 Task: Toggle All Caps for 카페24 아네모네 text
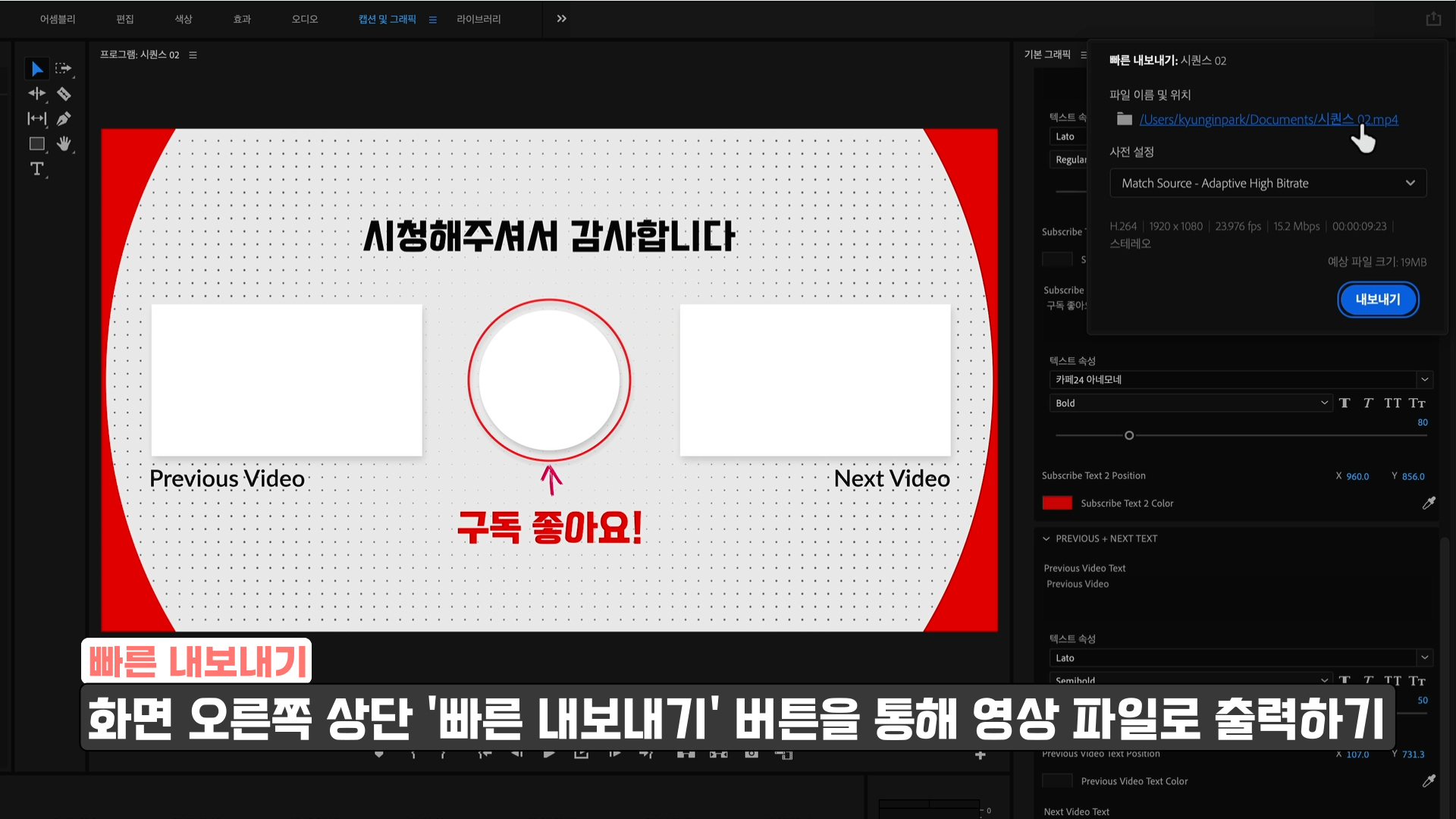pyautogui.click(x=1392, y=403)
